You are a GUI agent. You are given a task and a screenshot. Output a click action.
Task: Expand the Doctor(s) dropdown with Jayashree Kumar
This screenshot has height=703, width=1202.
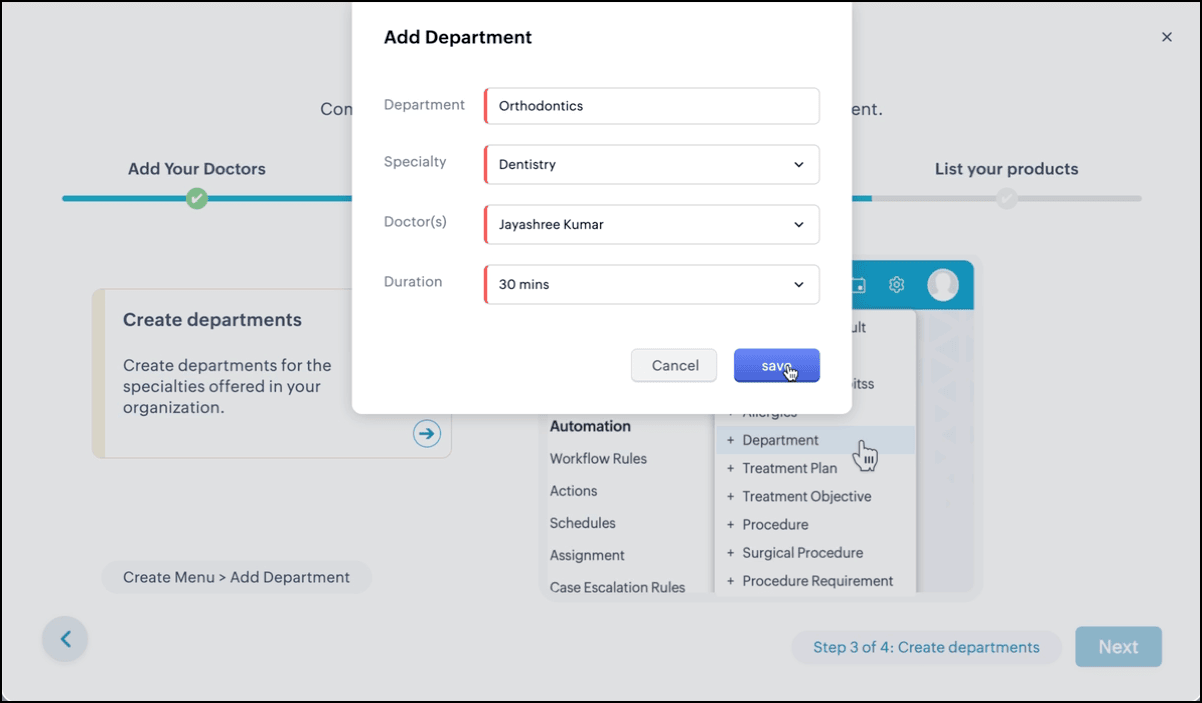click(x=651, y=225)
